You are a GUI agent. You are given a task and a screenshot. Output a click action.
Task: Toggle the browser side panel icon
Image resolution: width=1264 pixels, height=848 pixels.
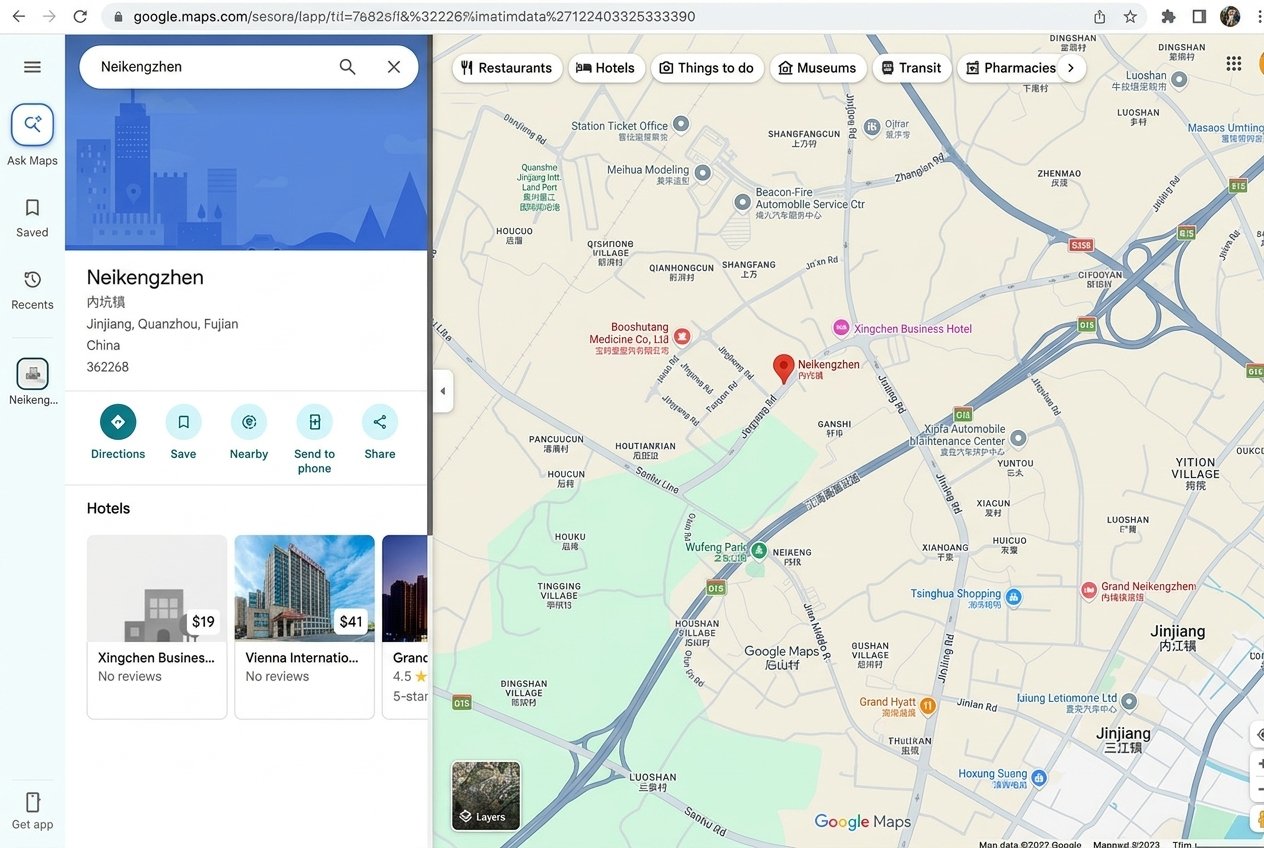click(x=1199, y=16)
